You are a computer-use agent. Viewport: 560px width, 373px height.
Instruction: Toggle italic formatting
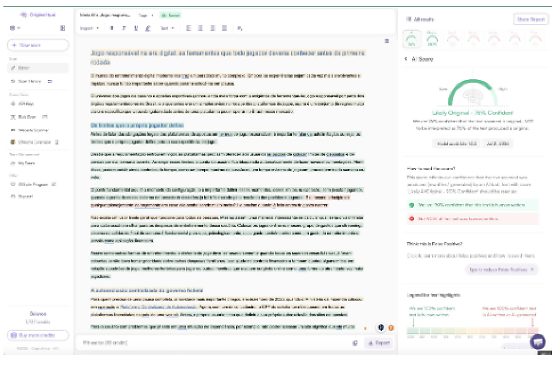click(124, 28)
